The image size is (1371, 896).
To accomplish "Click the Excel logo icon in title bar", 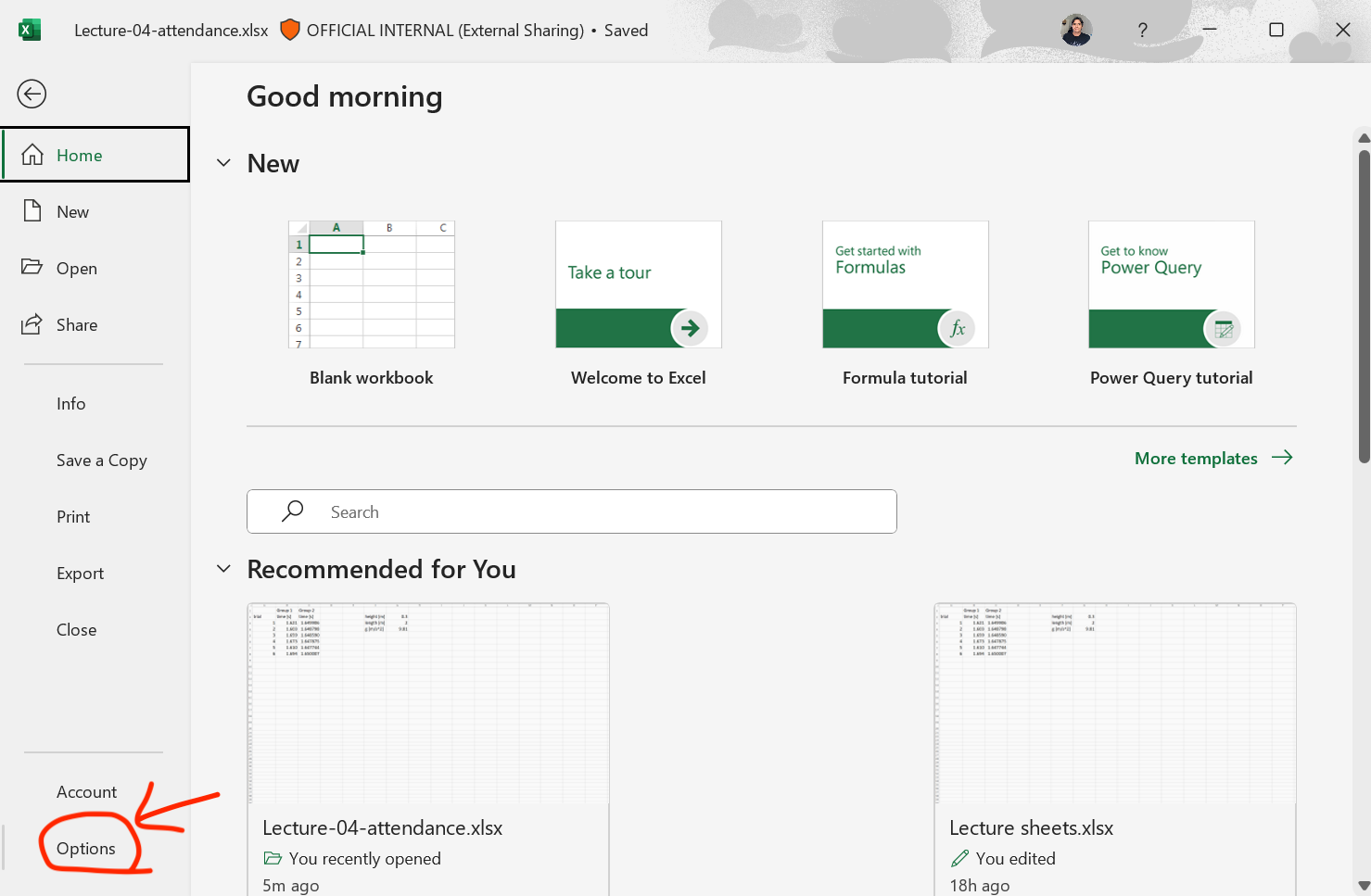I will 30,31.
